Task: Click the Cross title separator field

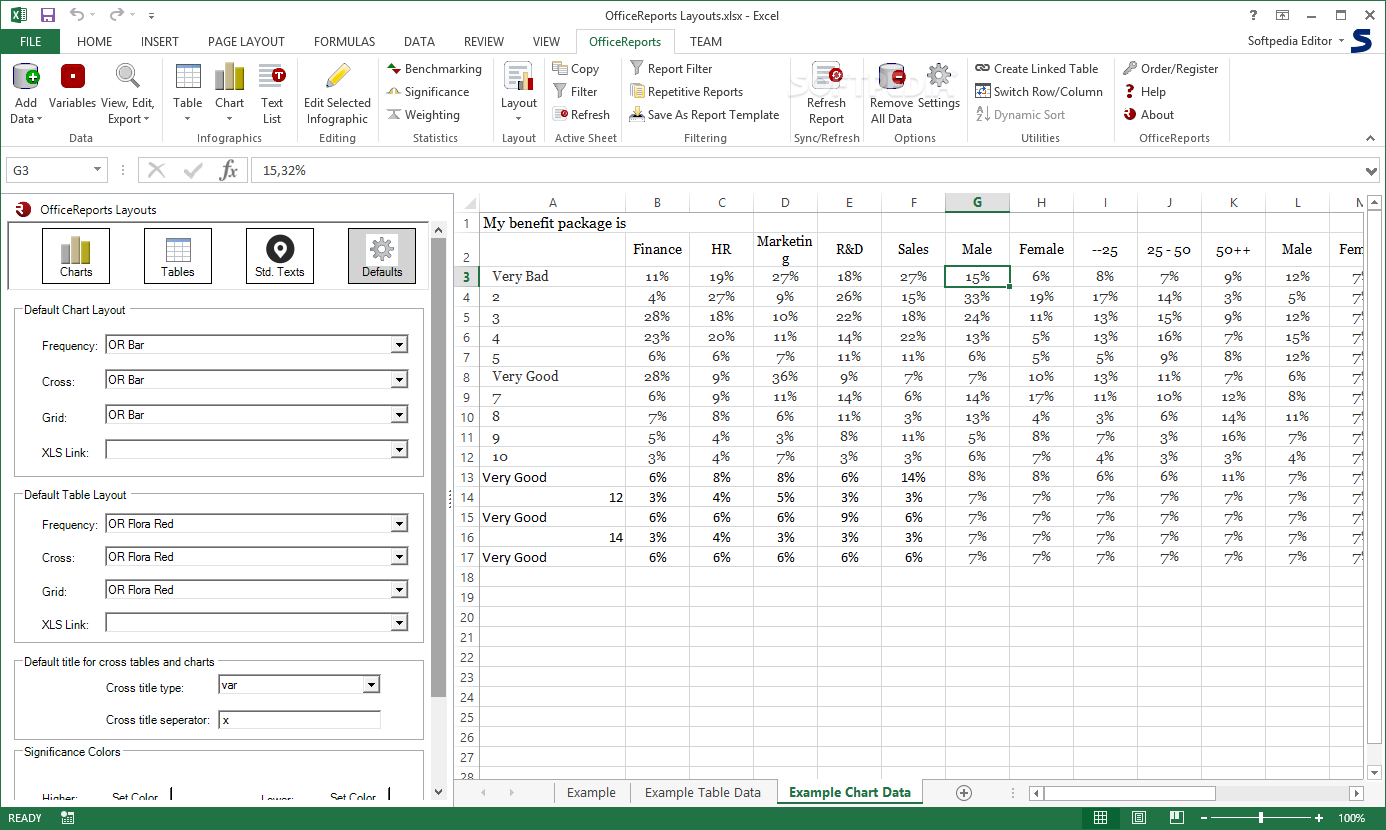Action: (x=300, y=720)
